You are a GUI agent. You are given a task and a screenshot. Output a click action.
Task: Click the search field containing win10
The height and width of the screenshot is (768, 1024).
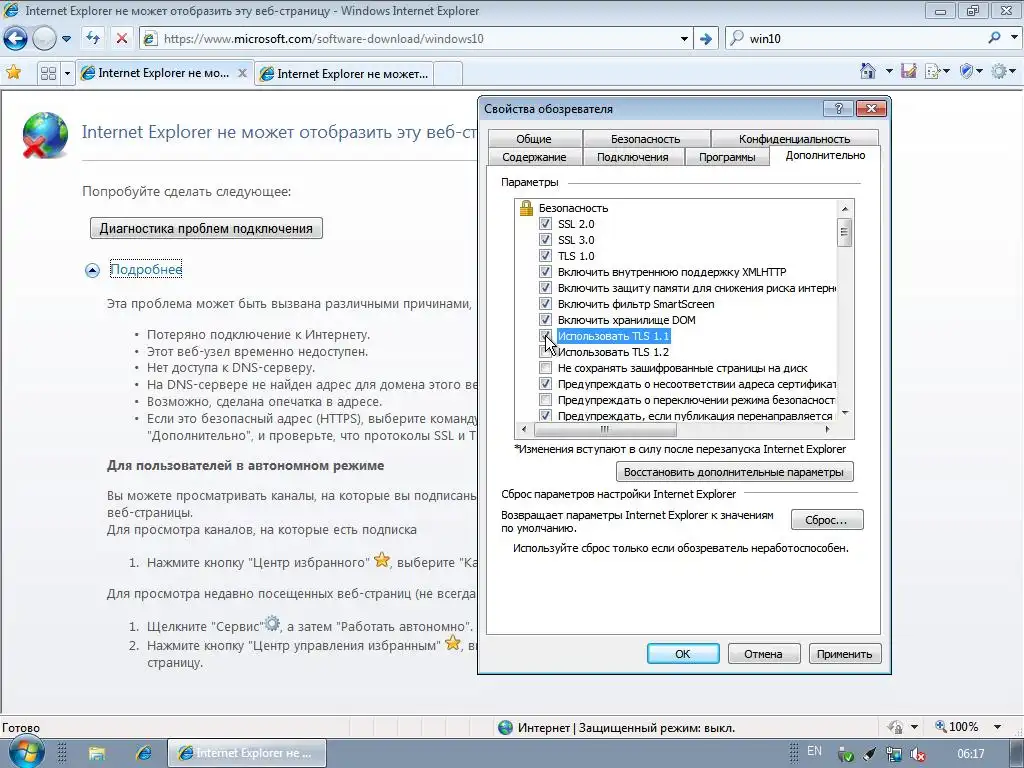(x=863, y=38)
